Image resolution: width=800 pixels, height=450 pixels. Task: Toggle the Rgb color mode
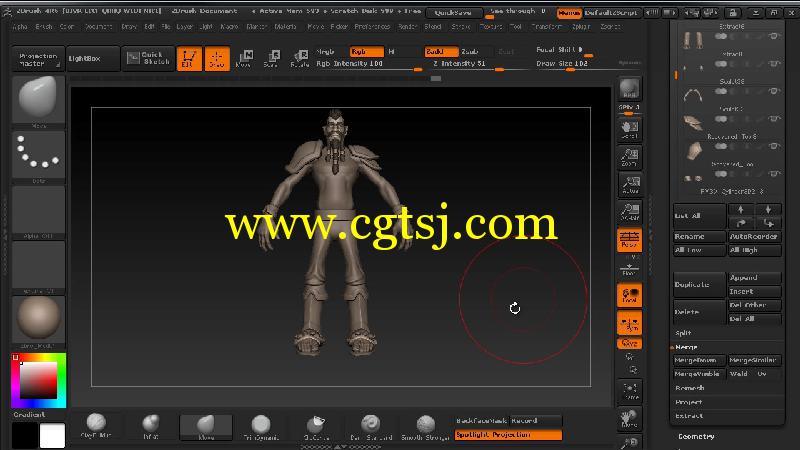point(366,52)
